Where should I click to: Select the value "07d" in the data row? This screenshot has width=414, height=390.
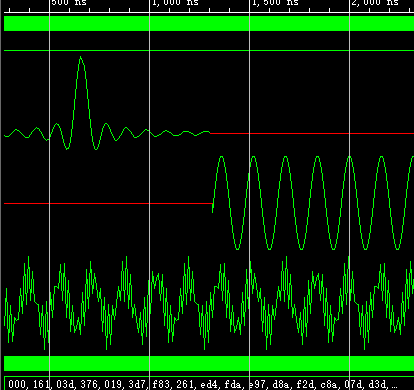tap(353, 384)
